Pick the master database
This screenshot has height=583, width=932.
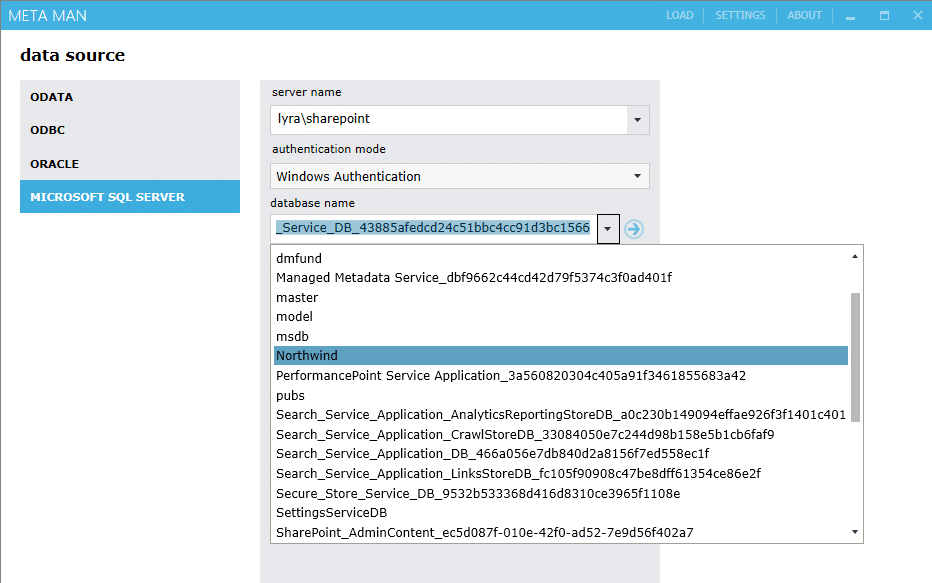[561, 297]
